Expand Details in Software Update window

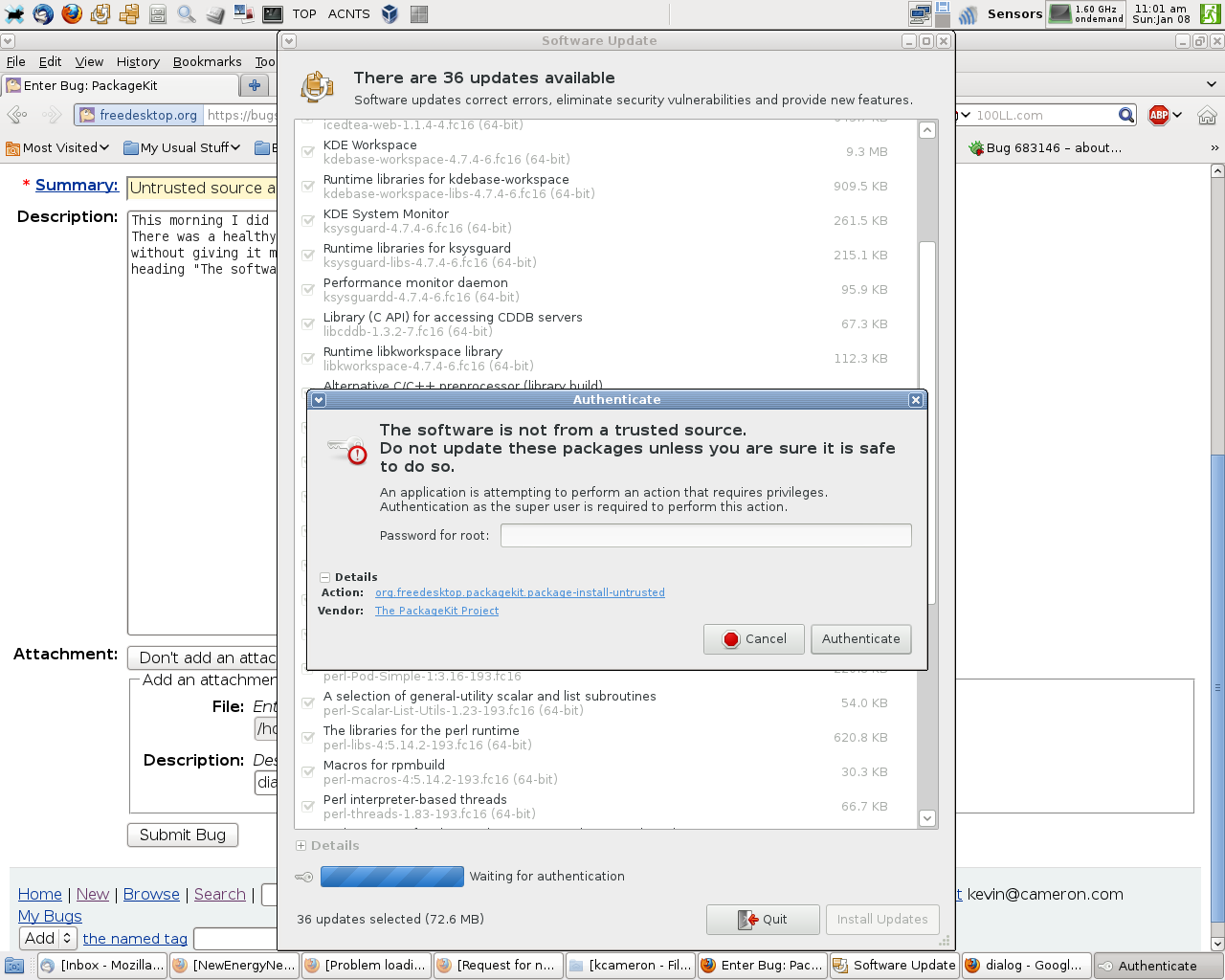[301, 845]
